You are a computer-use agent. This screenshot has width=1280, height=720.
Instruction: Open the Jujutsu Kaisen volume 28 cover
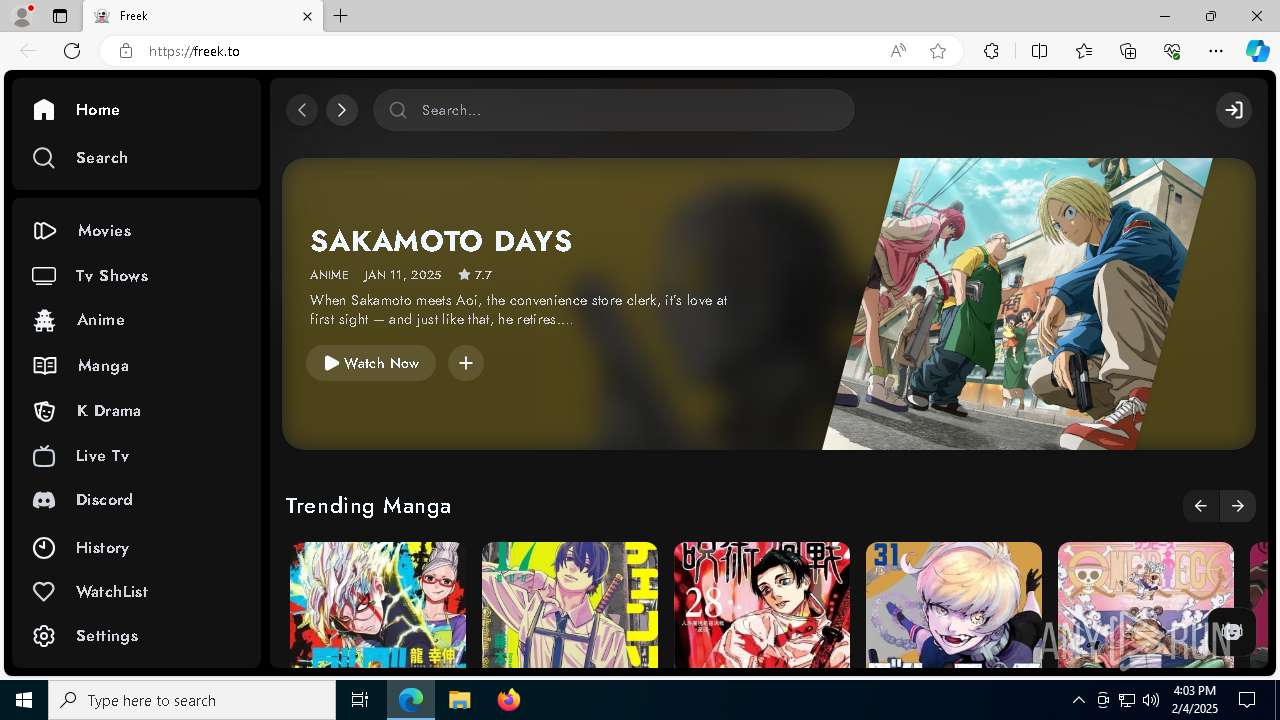(x=762, y=605)
